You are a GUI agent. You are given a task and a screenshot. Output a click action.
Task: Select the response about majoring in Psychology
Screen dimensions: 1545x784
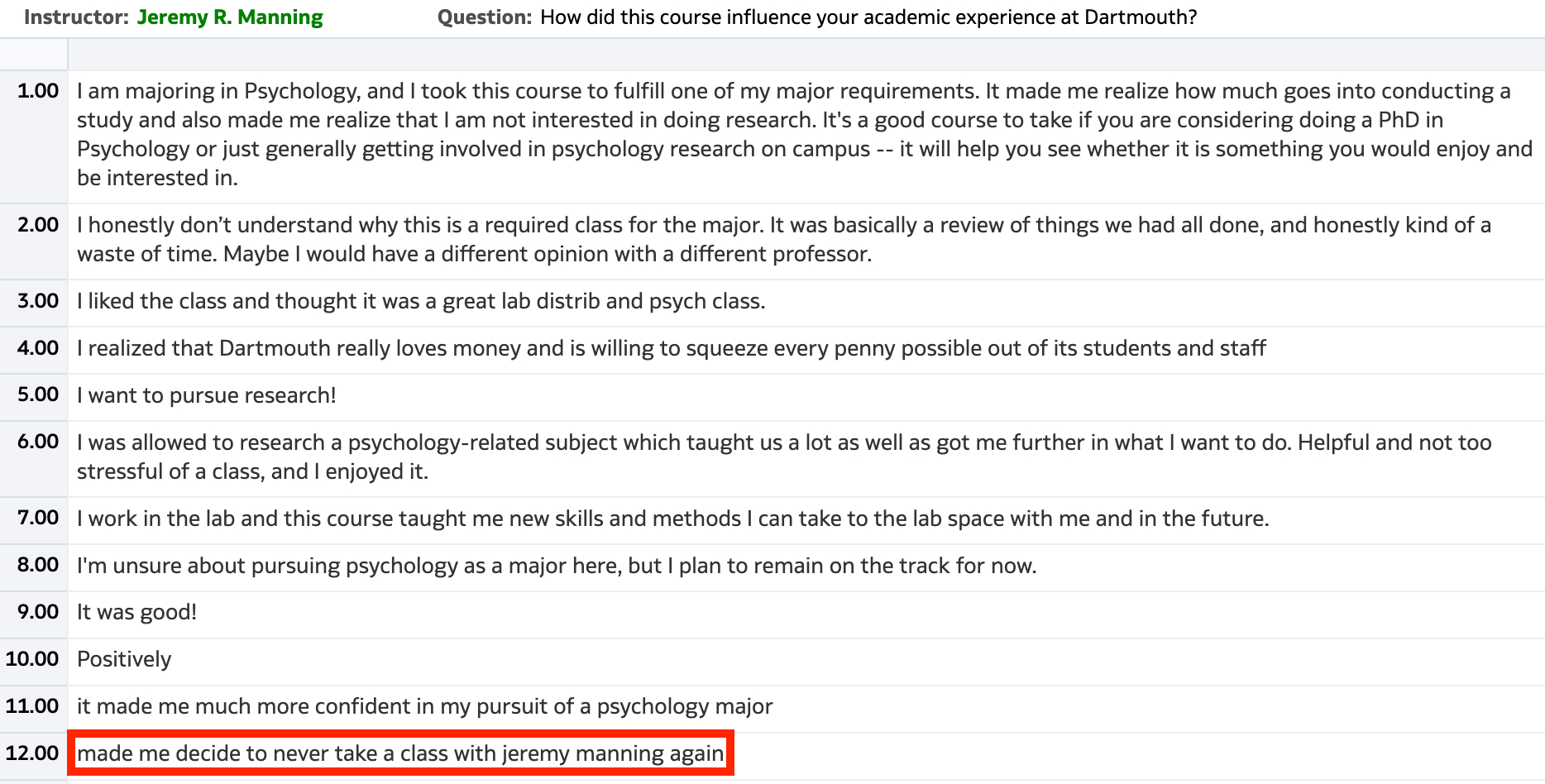(802, 134)
